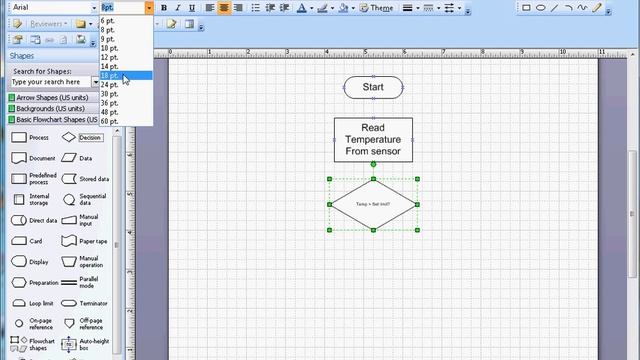640x360 pixels.
Task: Select the Line drawing tool
Action: 554,7
